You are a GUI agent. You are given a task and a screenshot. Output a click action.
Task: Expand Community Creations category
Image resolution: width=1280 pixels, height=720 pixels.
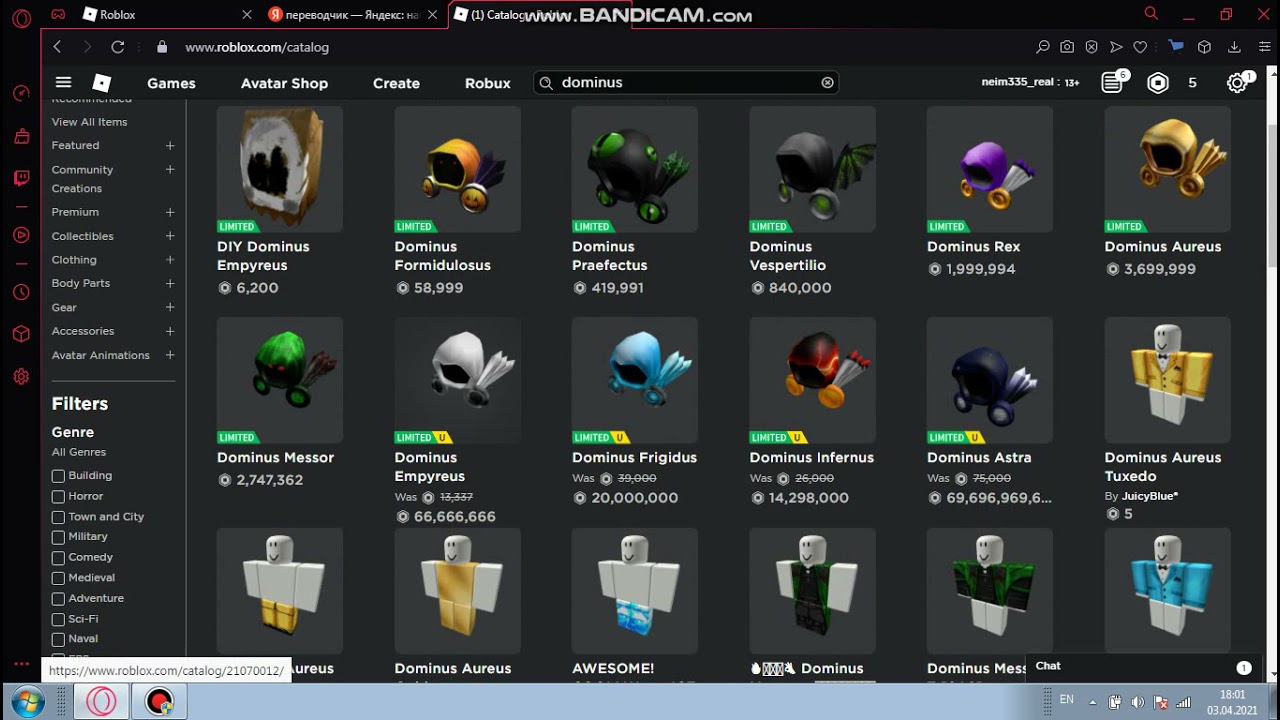pyautogui.click(x=170, y=170)
